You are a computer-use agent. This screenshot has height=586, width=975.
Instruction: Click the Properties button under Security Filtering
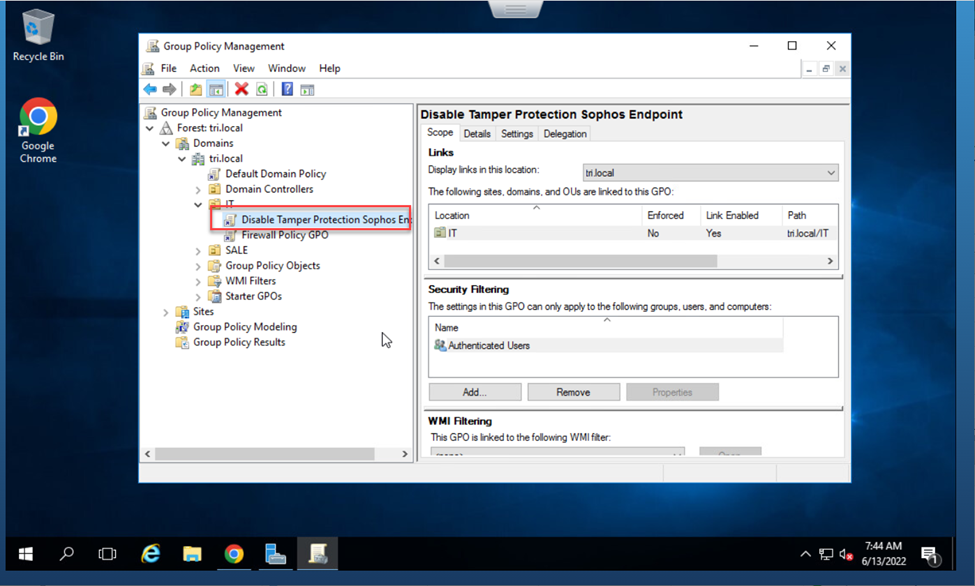(672, 392)
